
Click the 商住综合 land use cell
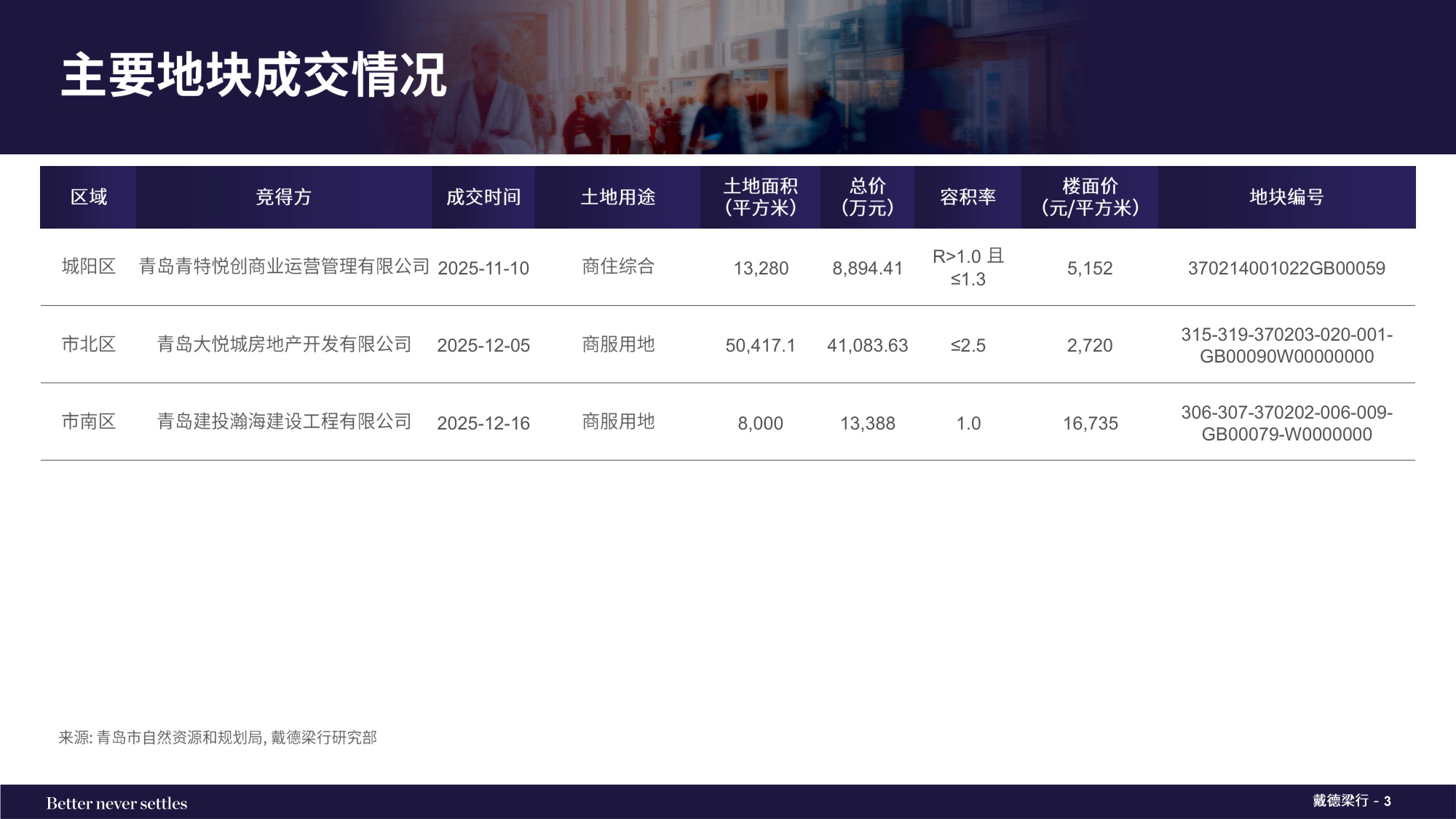tap(618, 268)
